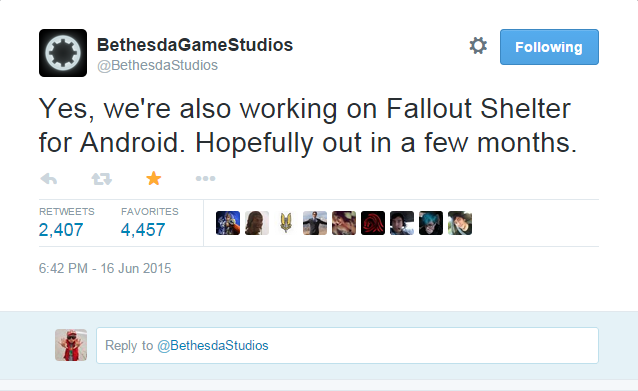
Task: Retweet this Bethesda tweet
Action: 101,179
